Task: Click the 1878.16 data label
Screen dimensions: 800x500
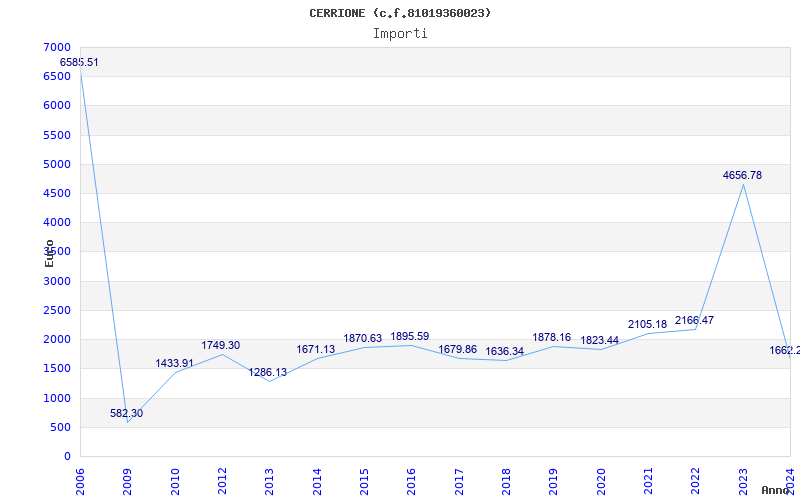Action: click(x=552, y=337)
